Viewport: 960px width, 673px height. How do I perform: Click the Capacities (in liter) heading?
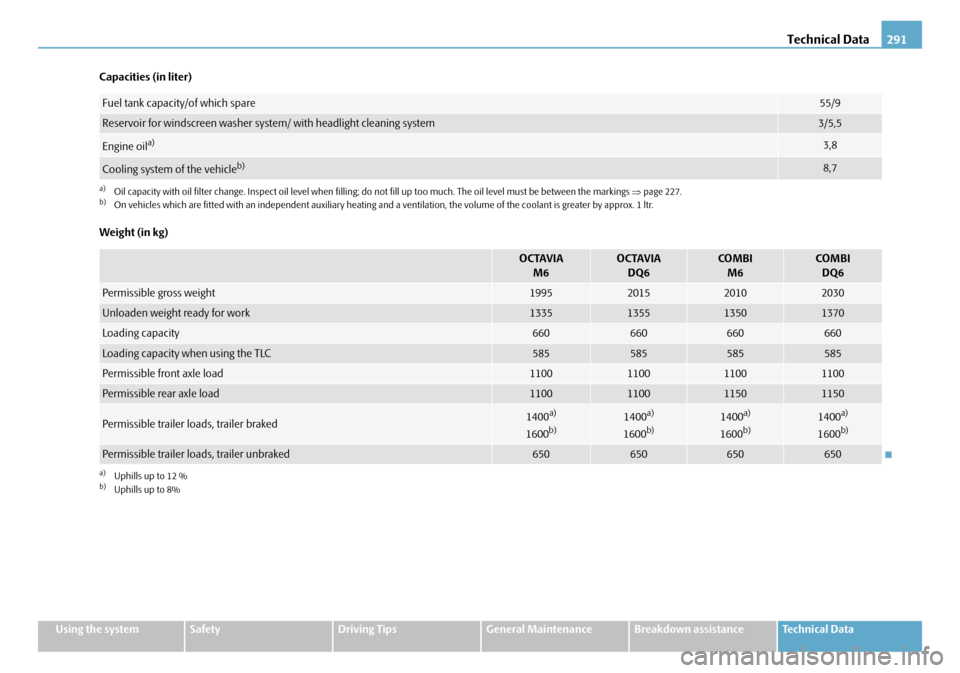coord(145,77)
